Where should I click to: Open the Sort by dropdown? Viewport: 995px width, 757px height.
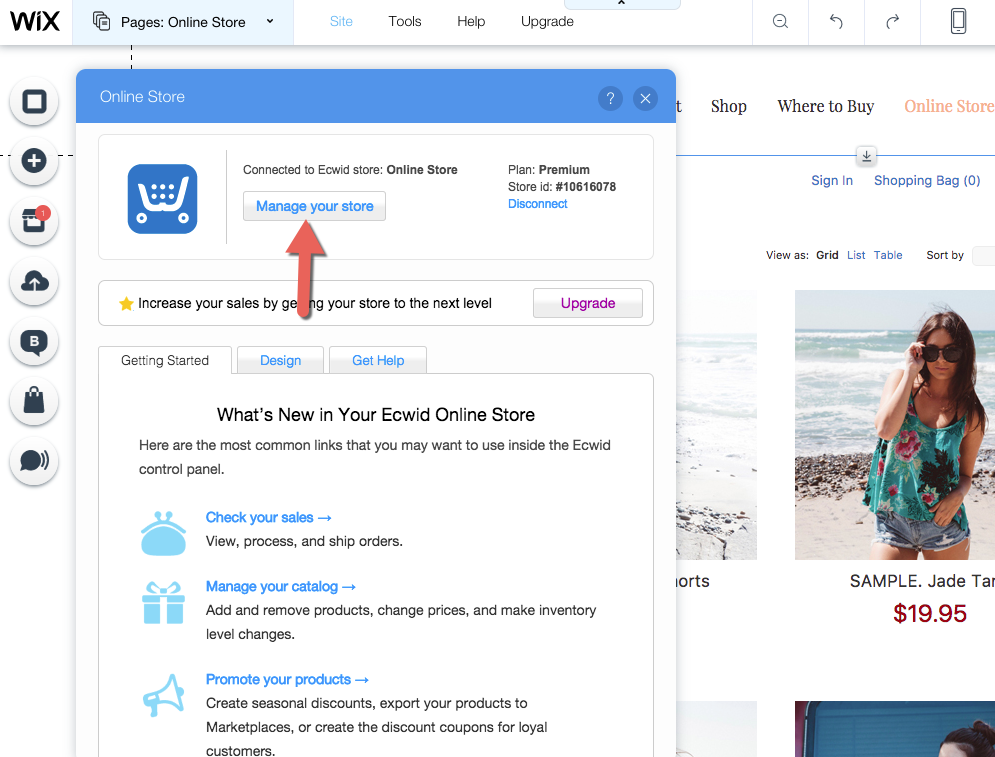(x=984, y=256)
